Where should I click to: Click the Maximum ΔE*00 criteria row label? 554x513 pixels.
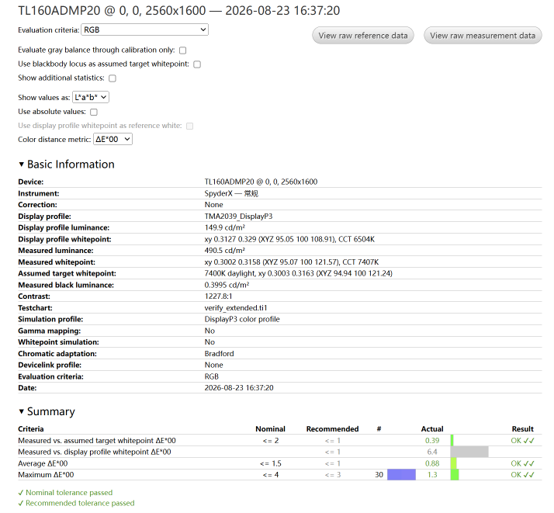pyautogui.click(x=46, y=474)
